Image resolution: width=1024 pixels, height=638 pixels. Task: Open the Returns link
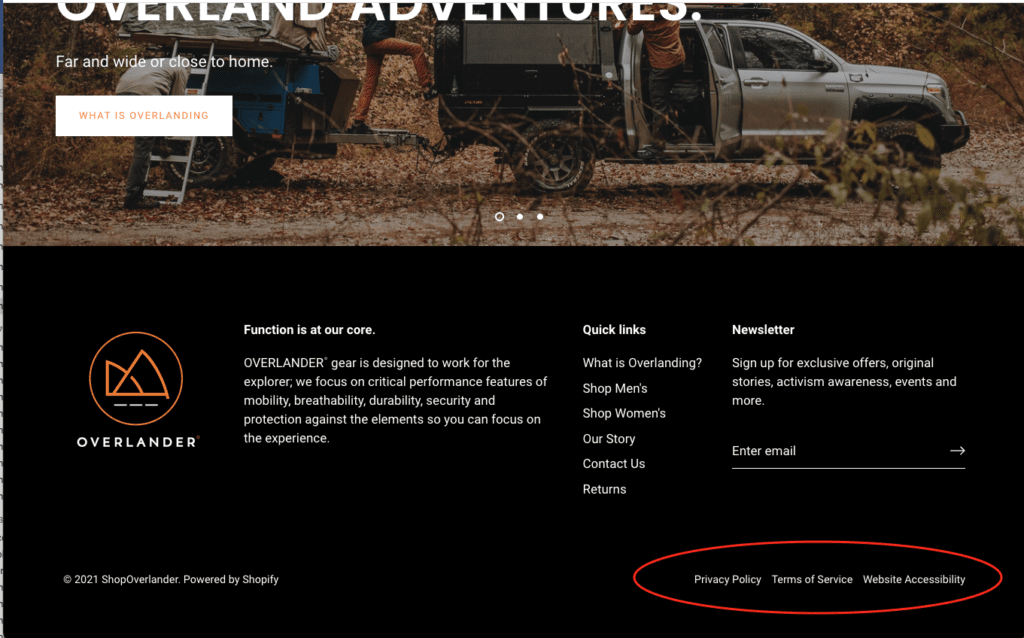tap(604, 489)
